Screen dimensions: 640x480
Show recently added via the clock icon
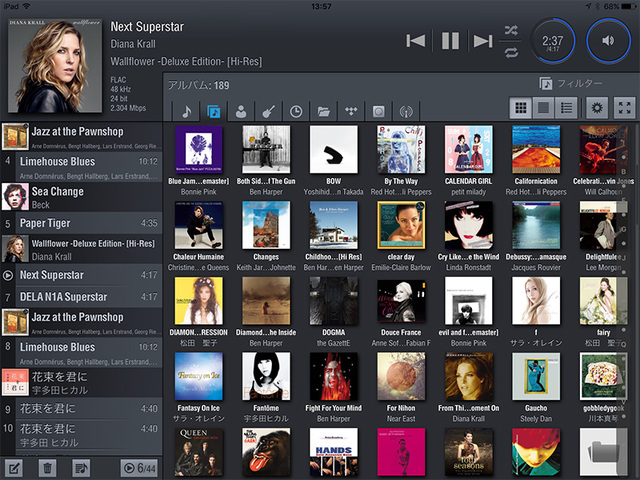coord(296,111)
